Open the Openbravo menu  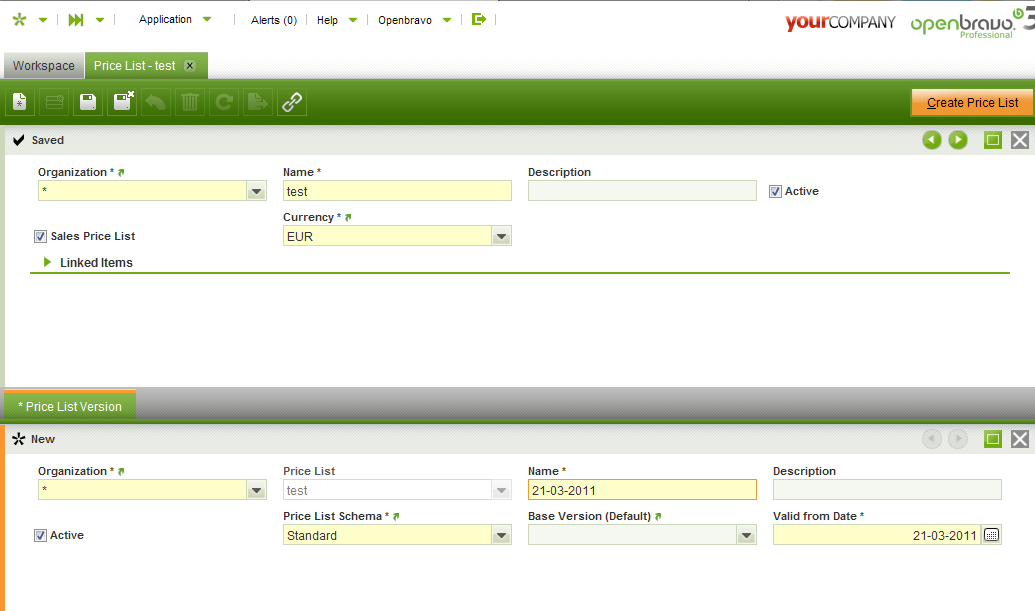pyautogui.click(x=415, y=20)
